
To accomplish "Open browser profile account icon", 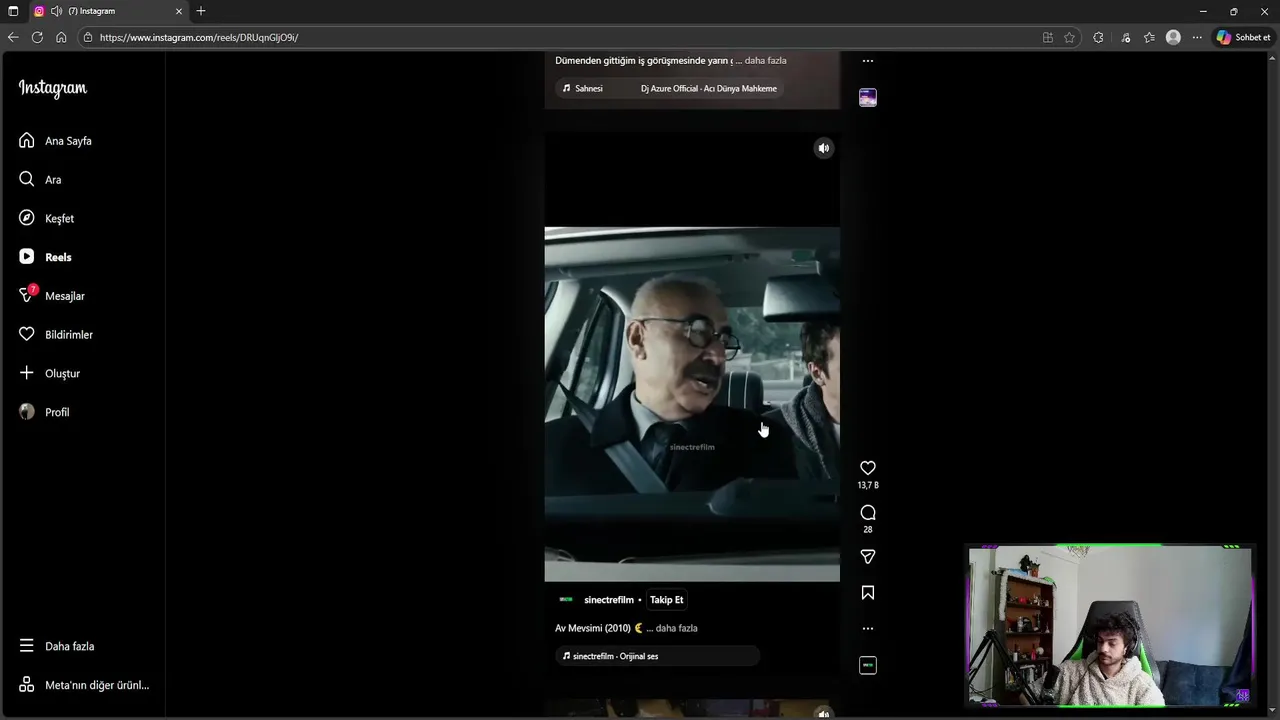I will [1173, 37].
